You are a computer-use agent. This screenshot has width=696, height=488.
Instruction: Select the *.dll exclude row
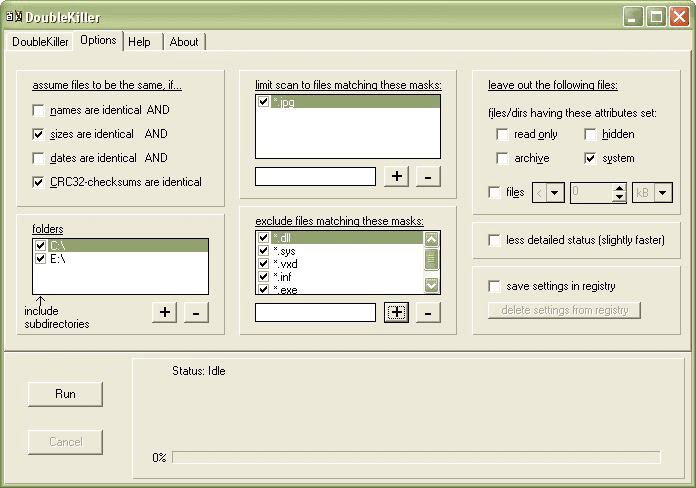[x=340, y=237]
